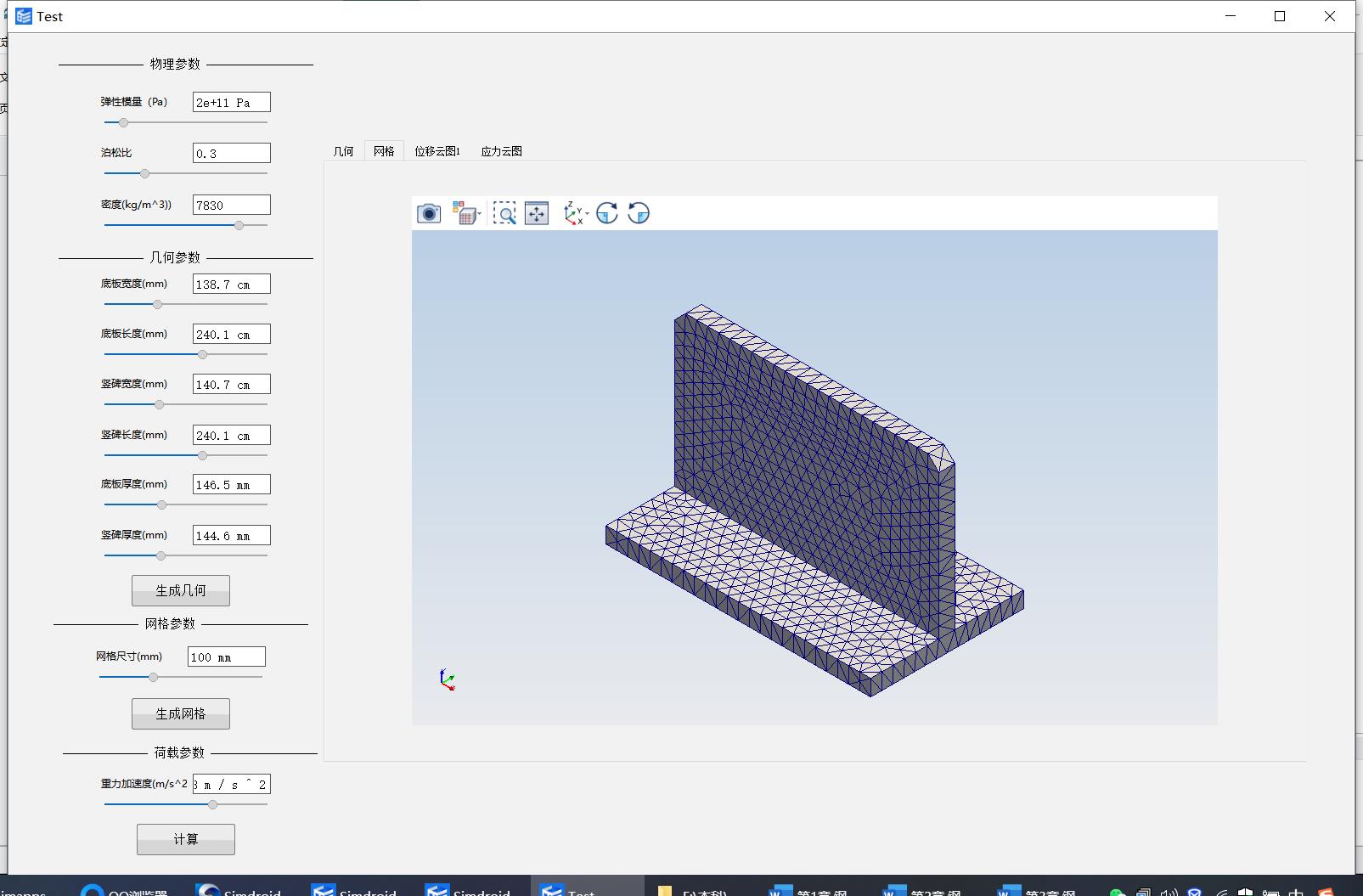Focus the 竖碑厚度 field showing 144.6 mm
The image size is (1363, 896).
tap(232, 535)
